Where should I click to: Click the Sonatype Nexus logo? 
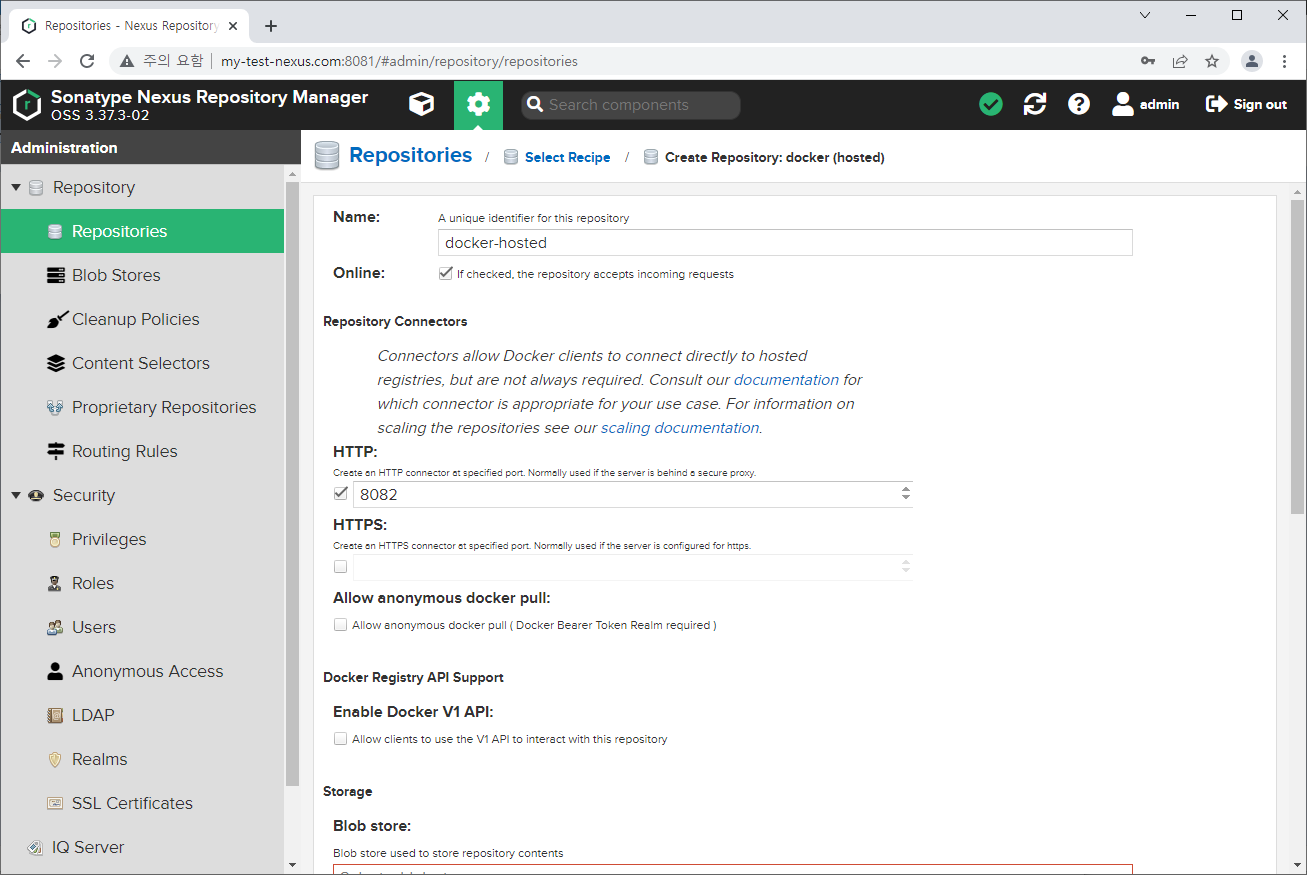coord(27,104)
